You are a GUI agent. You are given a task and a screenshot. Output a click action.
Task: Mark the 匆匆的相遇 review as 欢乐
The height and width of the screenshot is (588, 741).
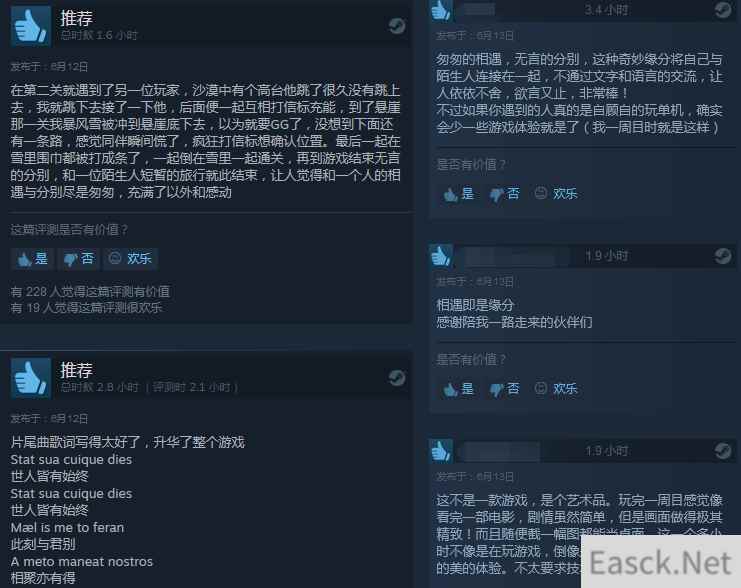[556, 194]
